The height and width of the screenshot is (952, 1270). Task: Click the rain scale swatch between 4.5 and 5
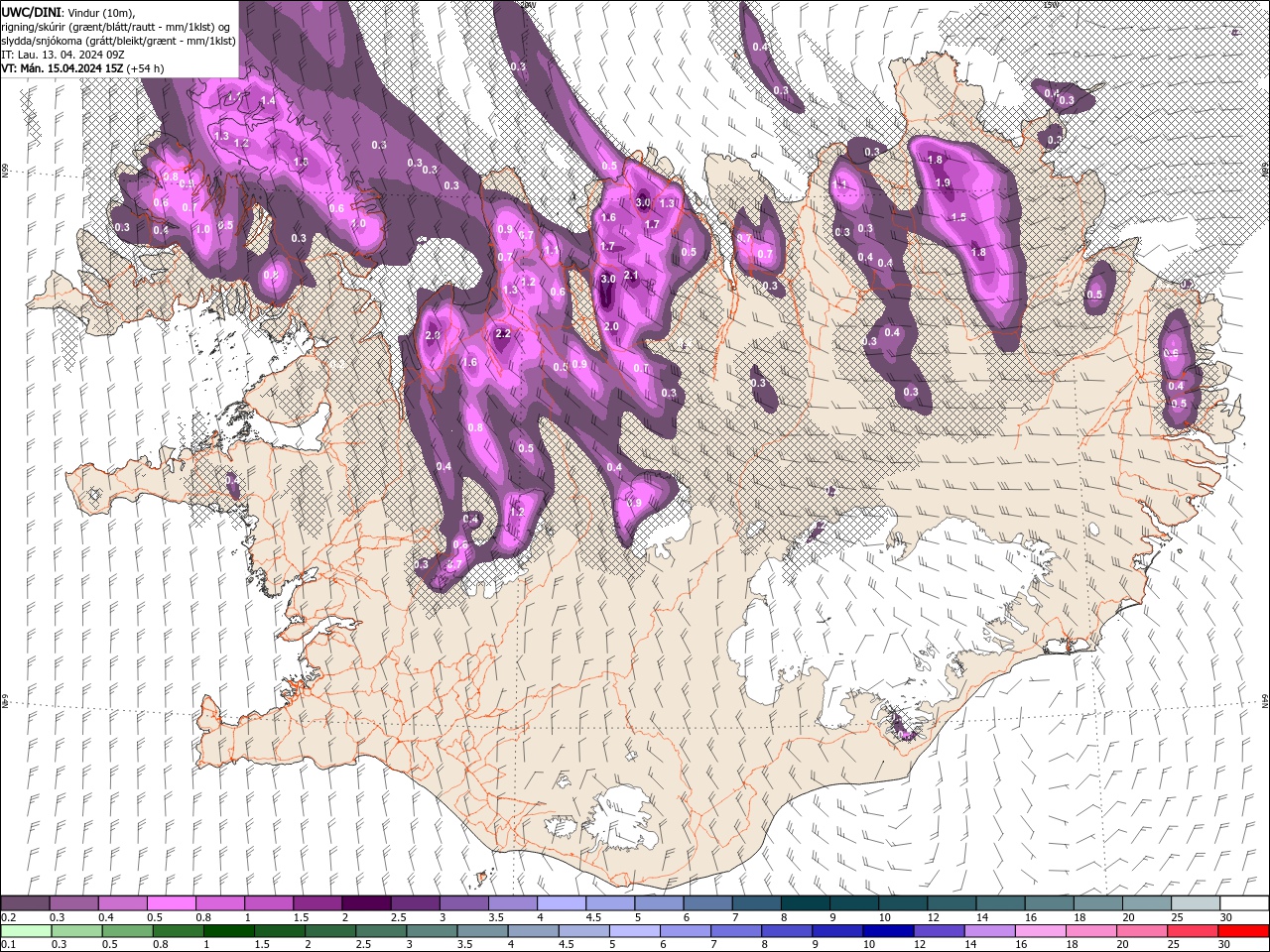[583, 931]
